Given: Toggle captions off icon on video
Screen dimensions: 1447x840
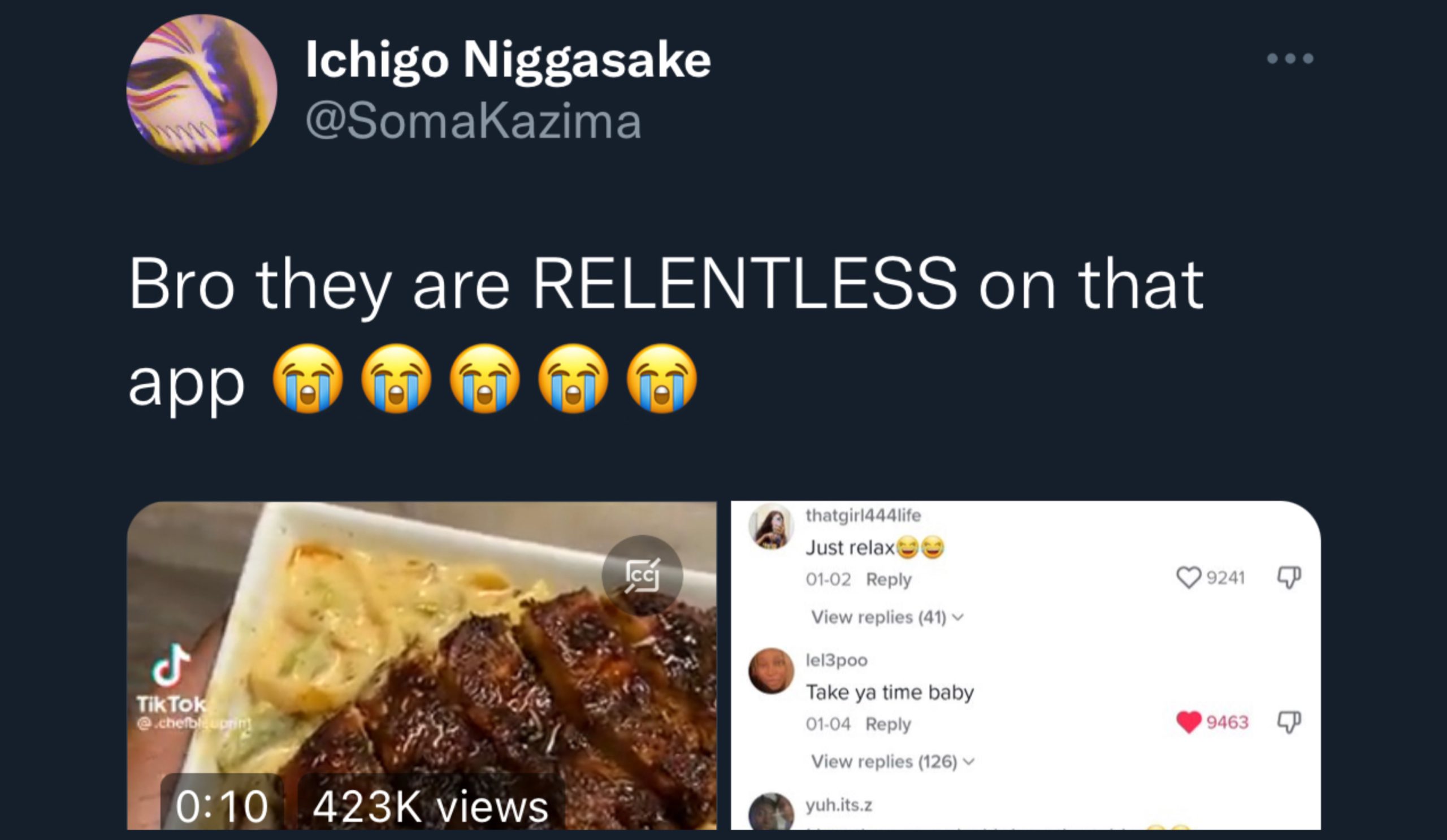Looking at the screenshot, I should 642,575.
